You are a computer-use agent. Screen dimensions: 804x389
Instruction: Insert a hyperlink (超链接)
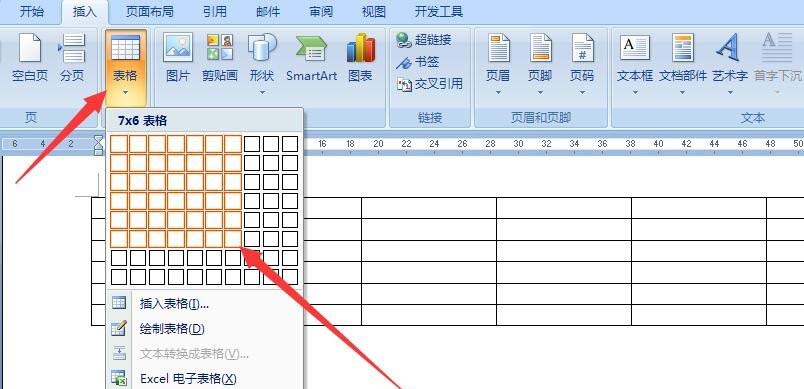(425, 40)
